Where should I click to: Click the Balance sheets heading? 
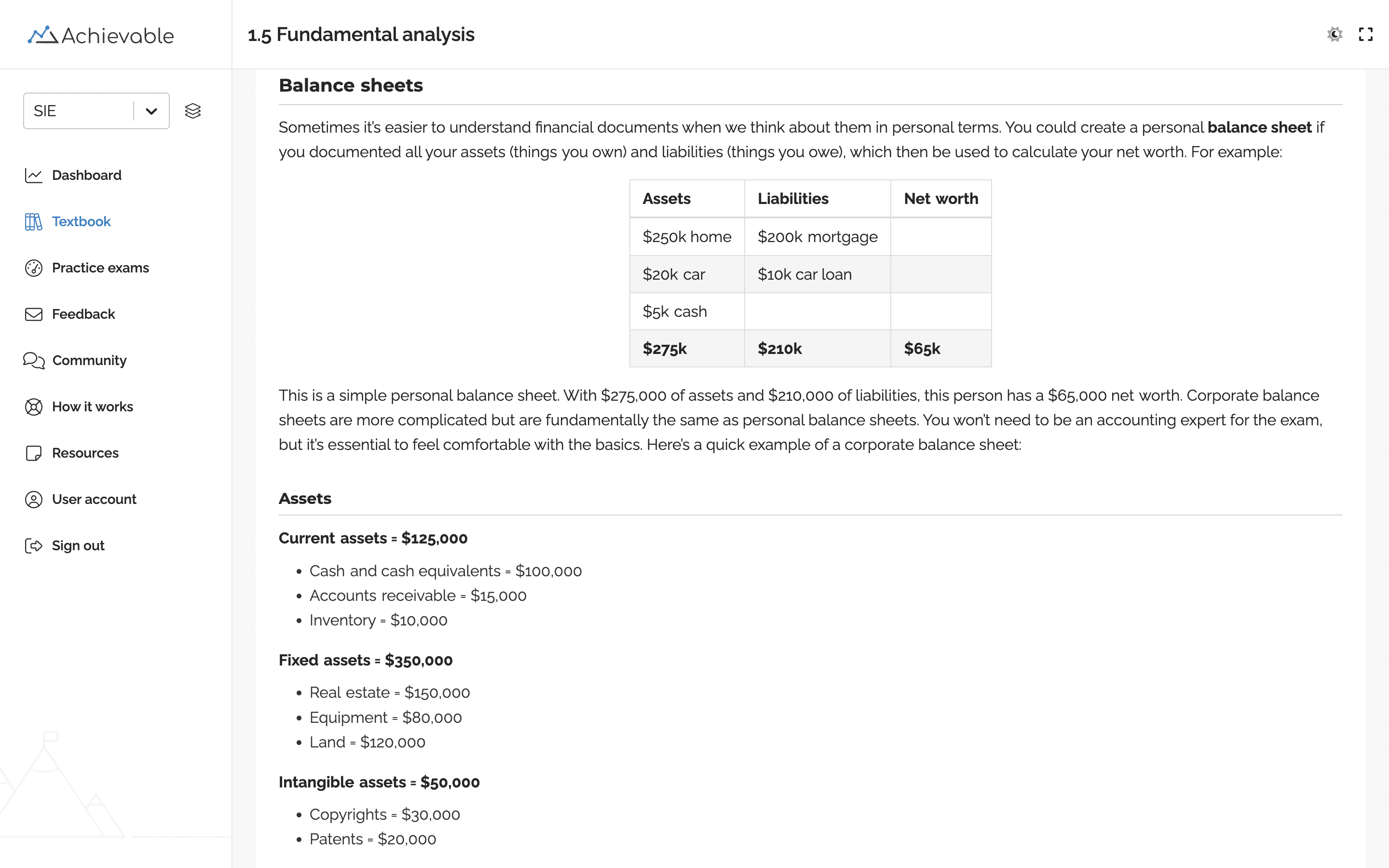pyautogui.click(x=351, y=85)
